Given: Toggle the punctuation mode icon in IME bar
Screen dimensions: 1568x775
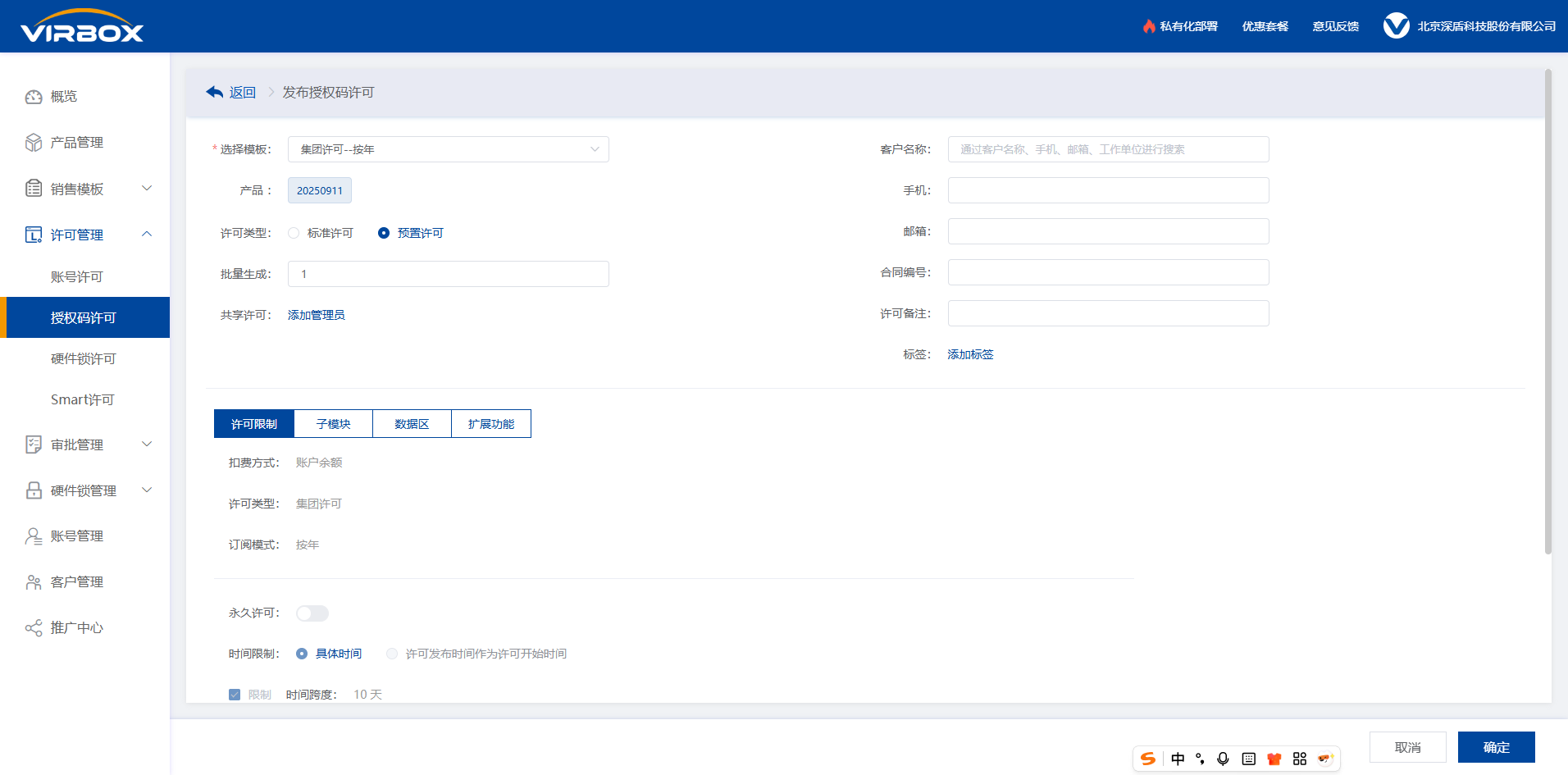Looking at the screenshot, I should (1200, 759).
